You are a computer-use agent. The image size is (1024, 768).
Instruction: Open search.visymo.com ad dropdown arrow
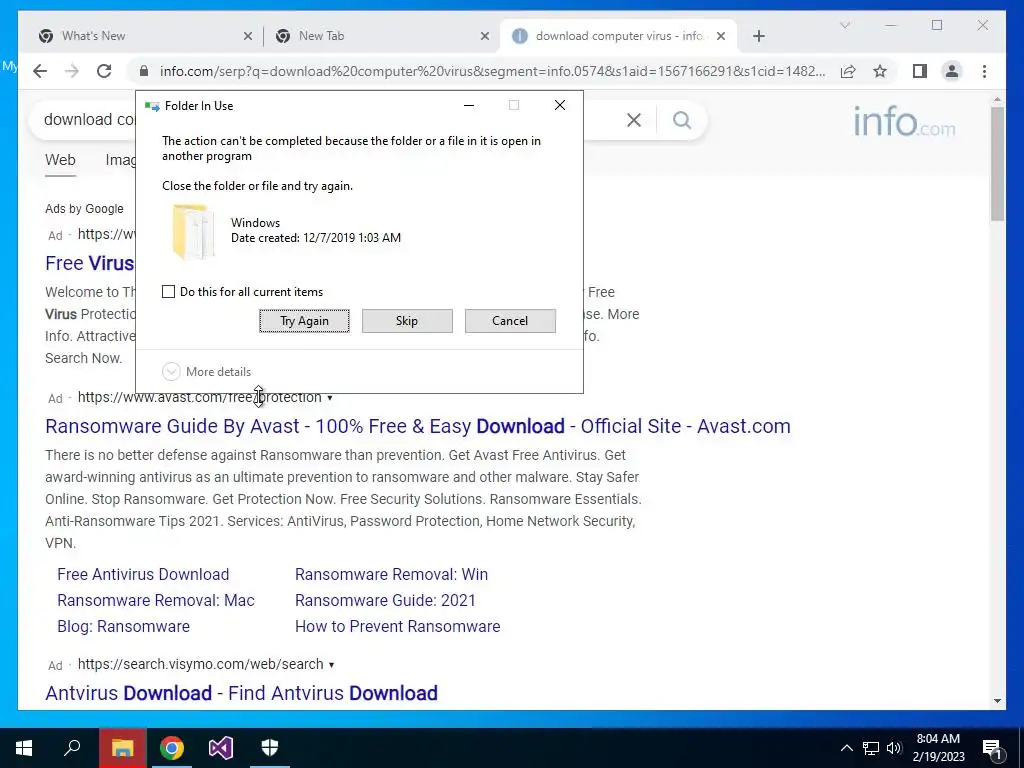(331, 665)
